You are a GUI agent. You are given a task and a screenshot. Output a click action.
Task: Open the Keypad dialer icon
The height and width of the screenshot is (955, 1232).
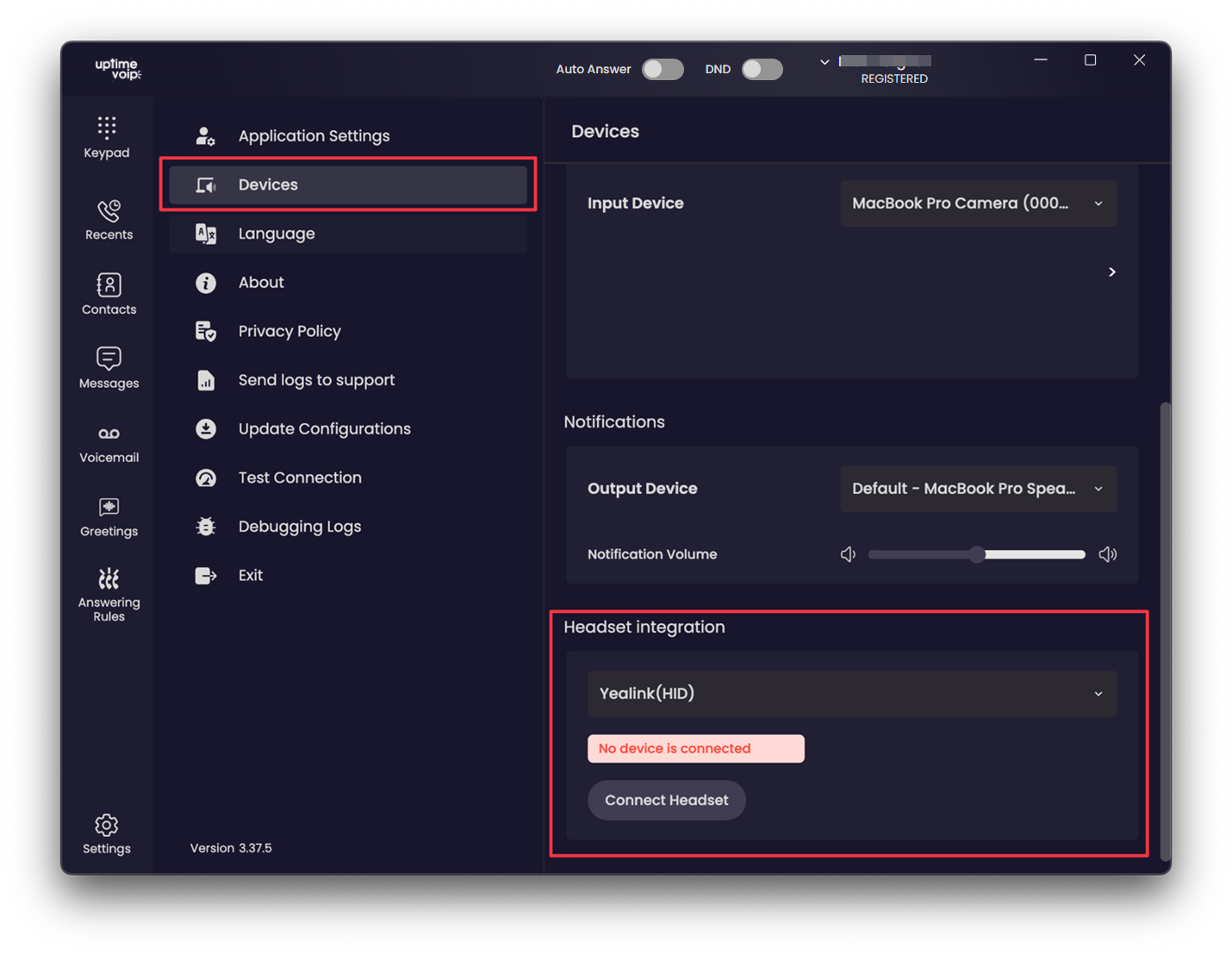[x=107, y=128]
